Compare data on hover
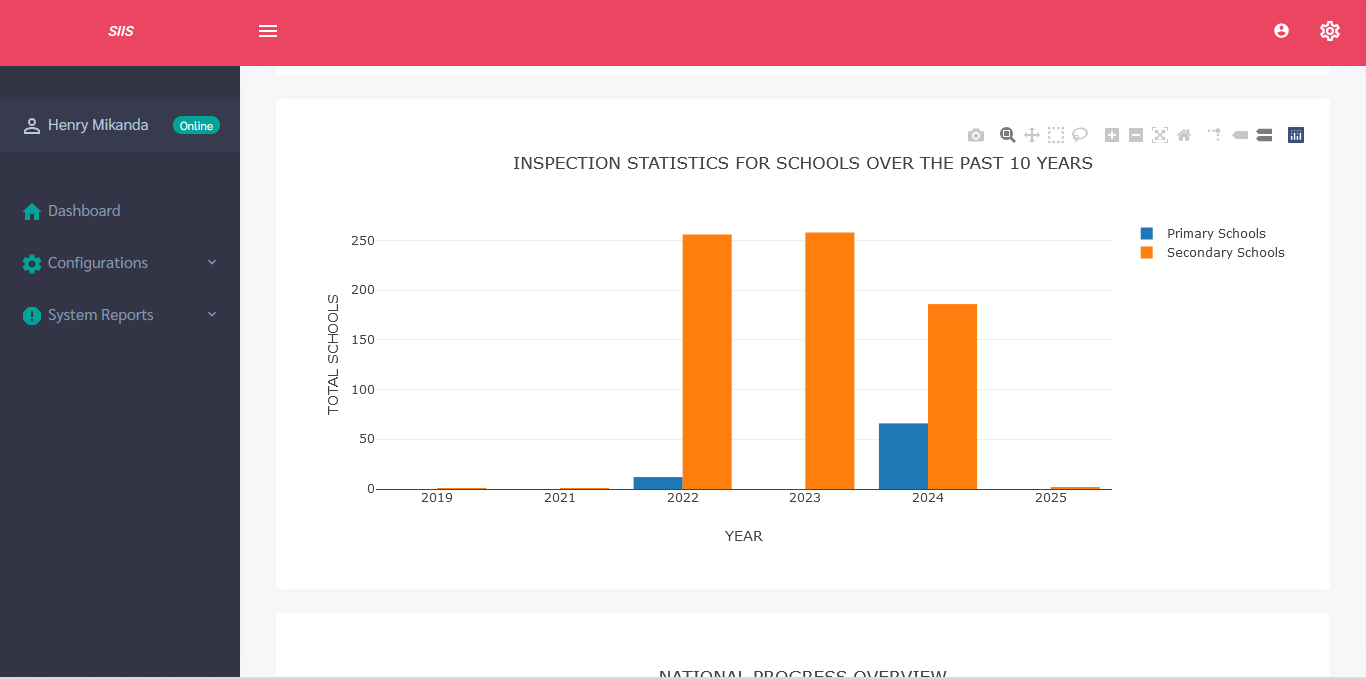 click(x=1264, y=135)
